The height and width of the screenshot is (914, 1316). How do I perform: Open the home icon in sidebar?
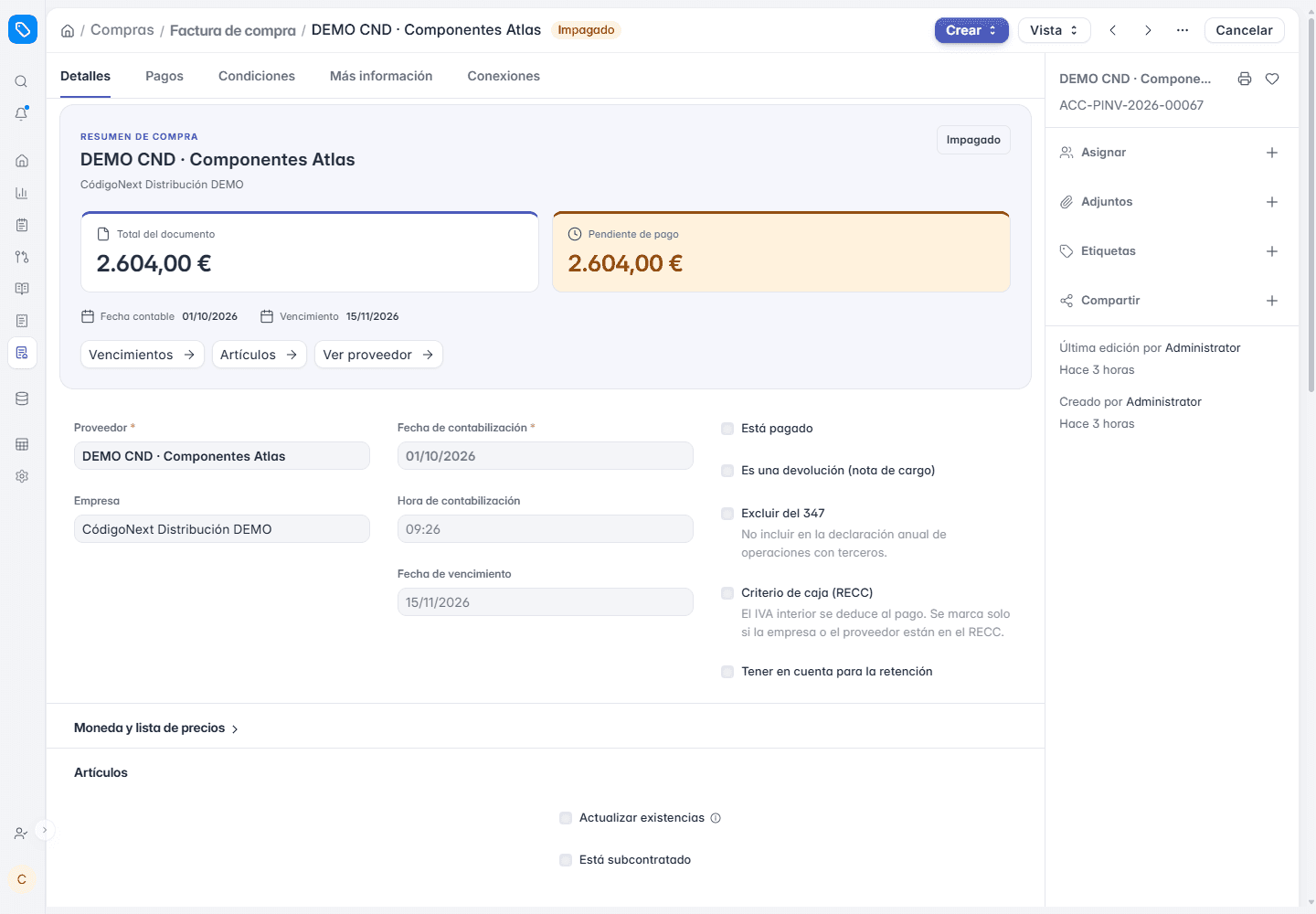(x=22, y=161)
